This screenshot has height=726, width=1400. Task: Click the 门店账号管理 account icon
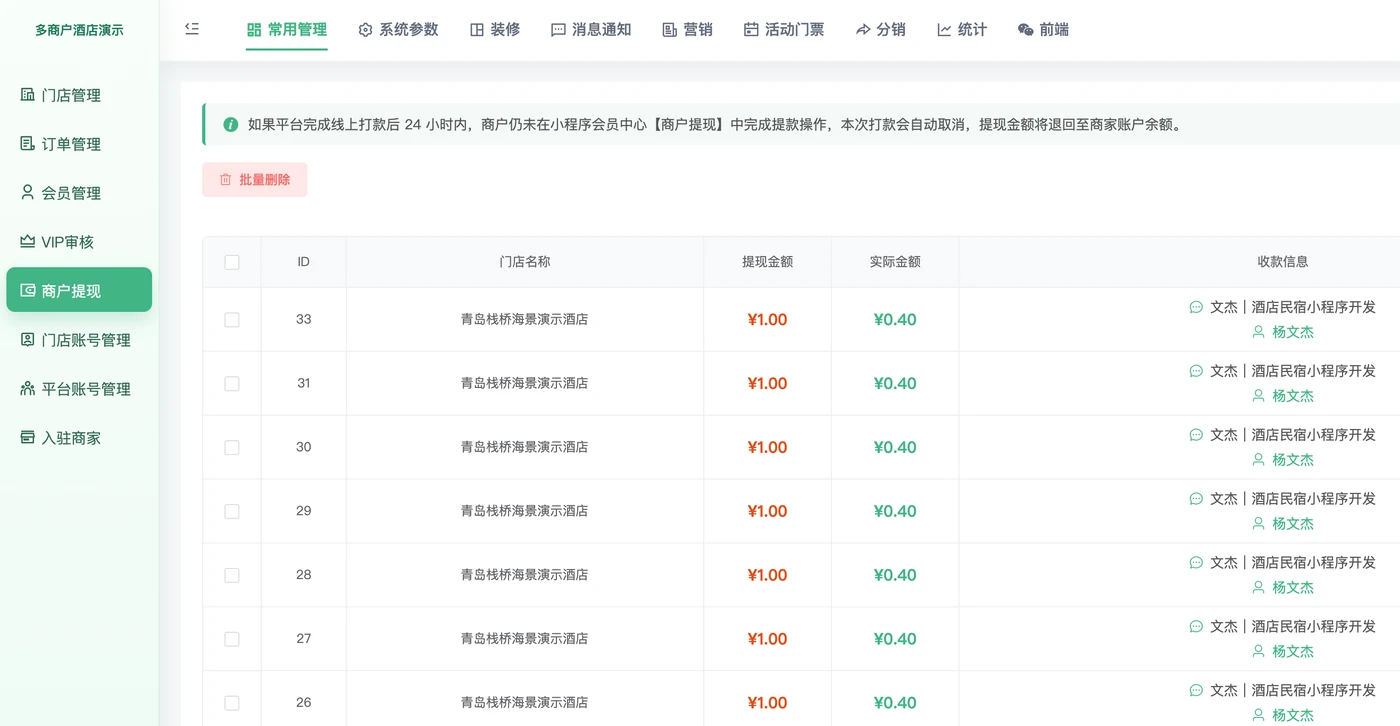[28, 339]
